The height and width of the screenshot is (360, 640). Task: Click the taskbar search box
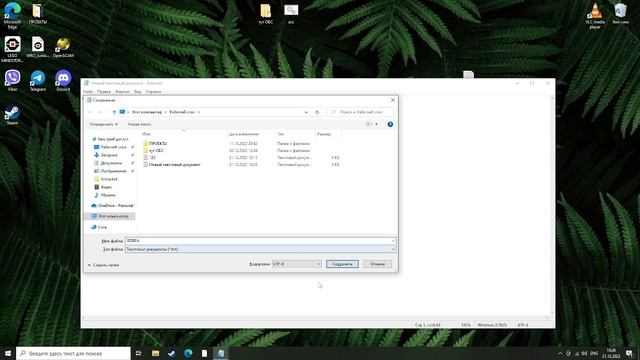[73, 353]
